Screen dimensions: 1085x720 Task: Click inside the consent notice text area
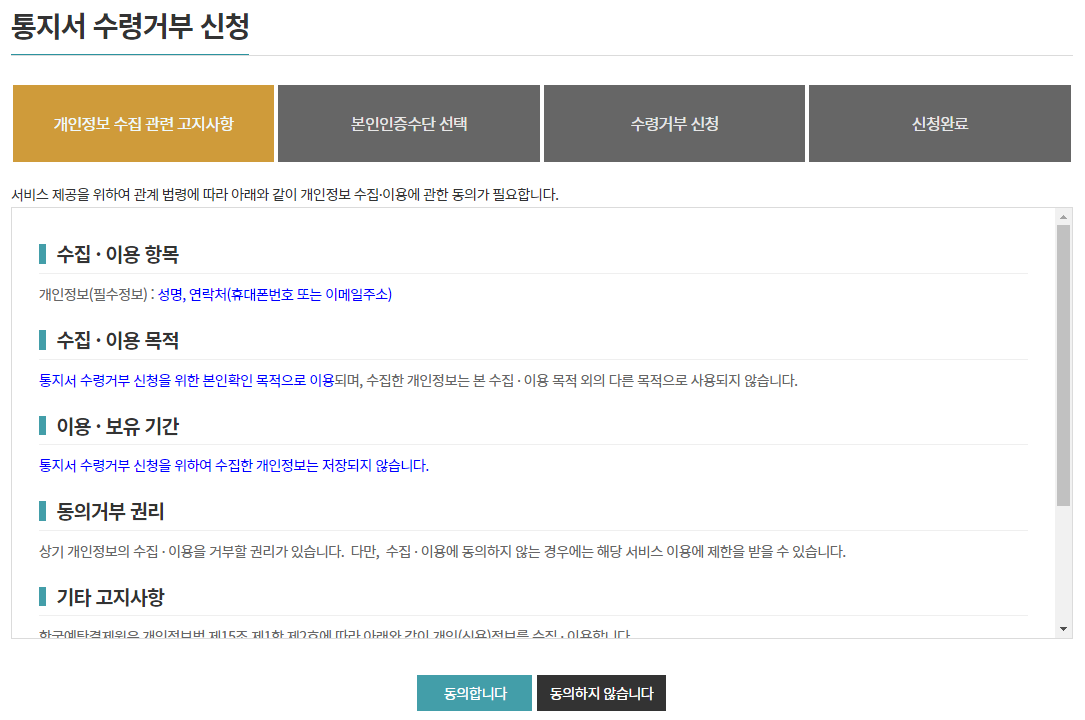coord(540,420)
